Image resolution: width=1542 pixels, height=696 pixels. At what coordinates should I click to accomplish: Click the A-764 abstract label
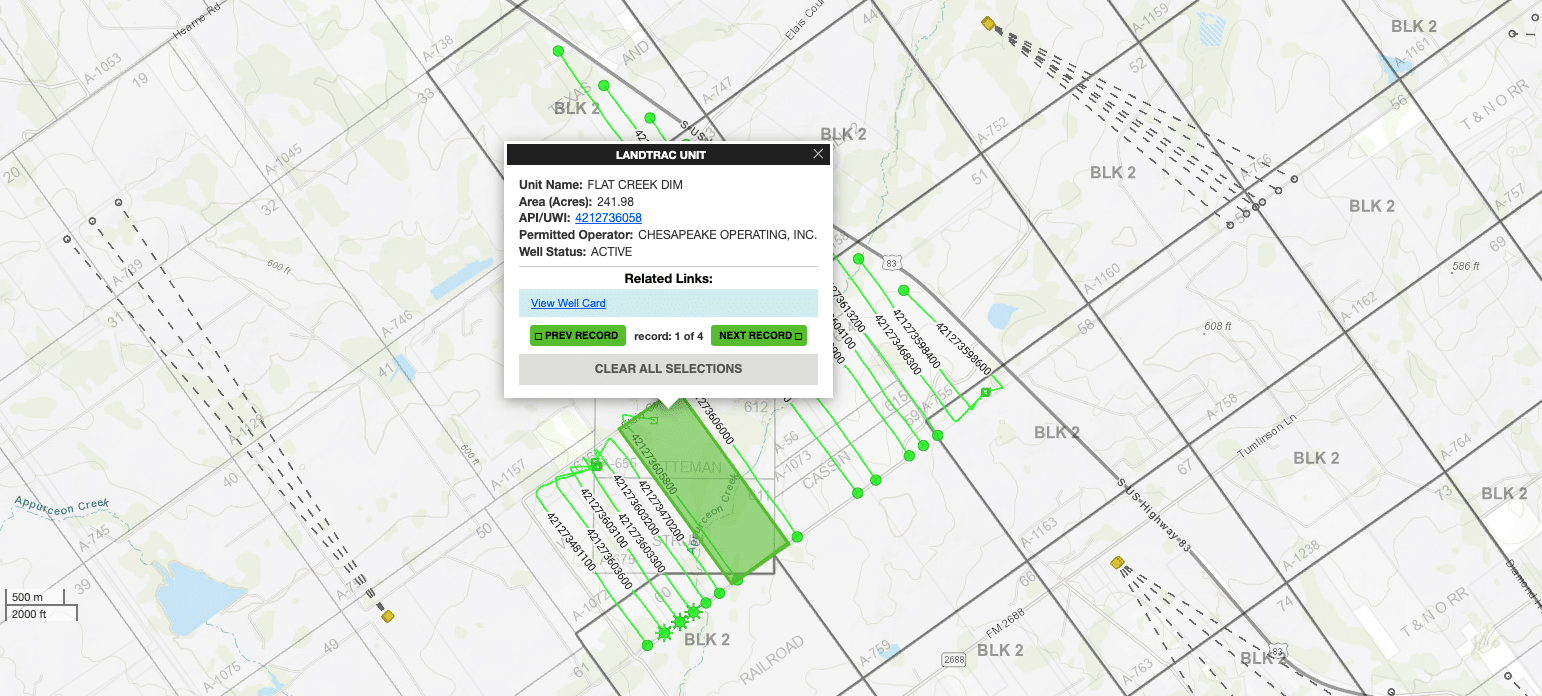[1458, 447]
